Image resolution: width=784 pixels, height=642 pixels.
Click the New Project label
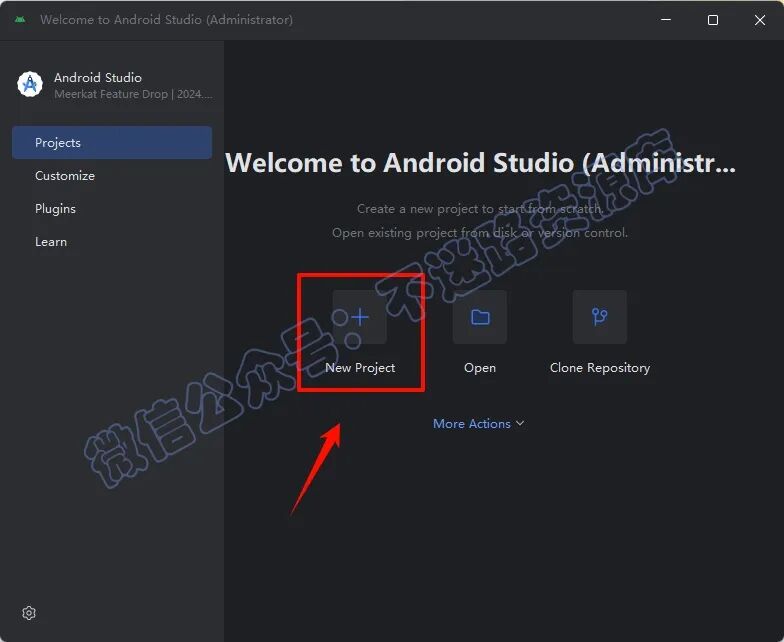[360, 368]
